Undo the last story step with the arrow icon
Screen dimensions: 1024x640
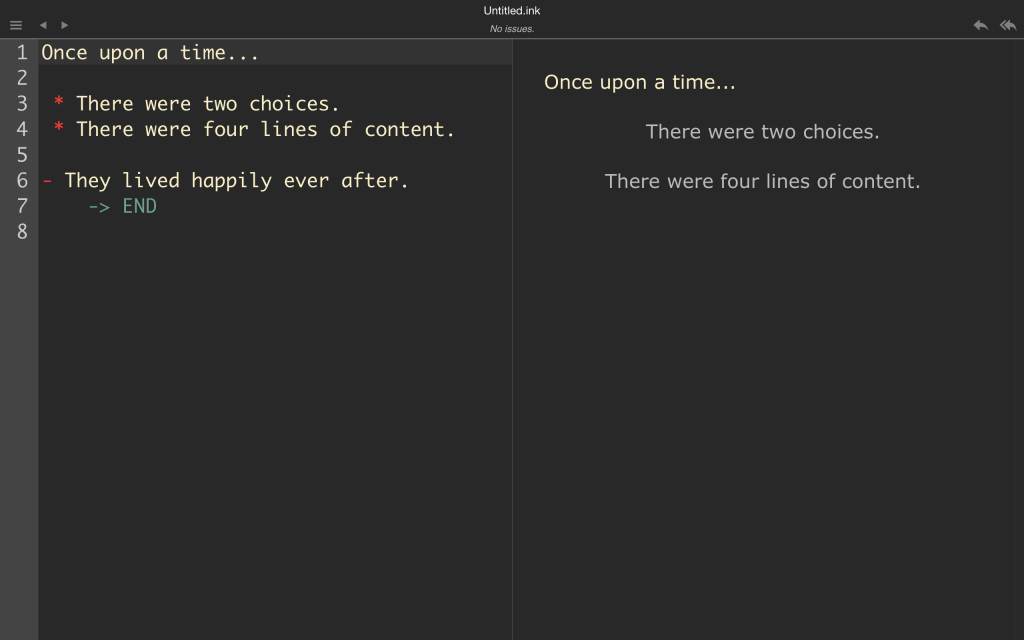pyautogui.click(x=981, y=25)
